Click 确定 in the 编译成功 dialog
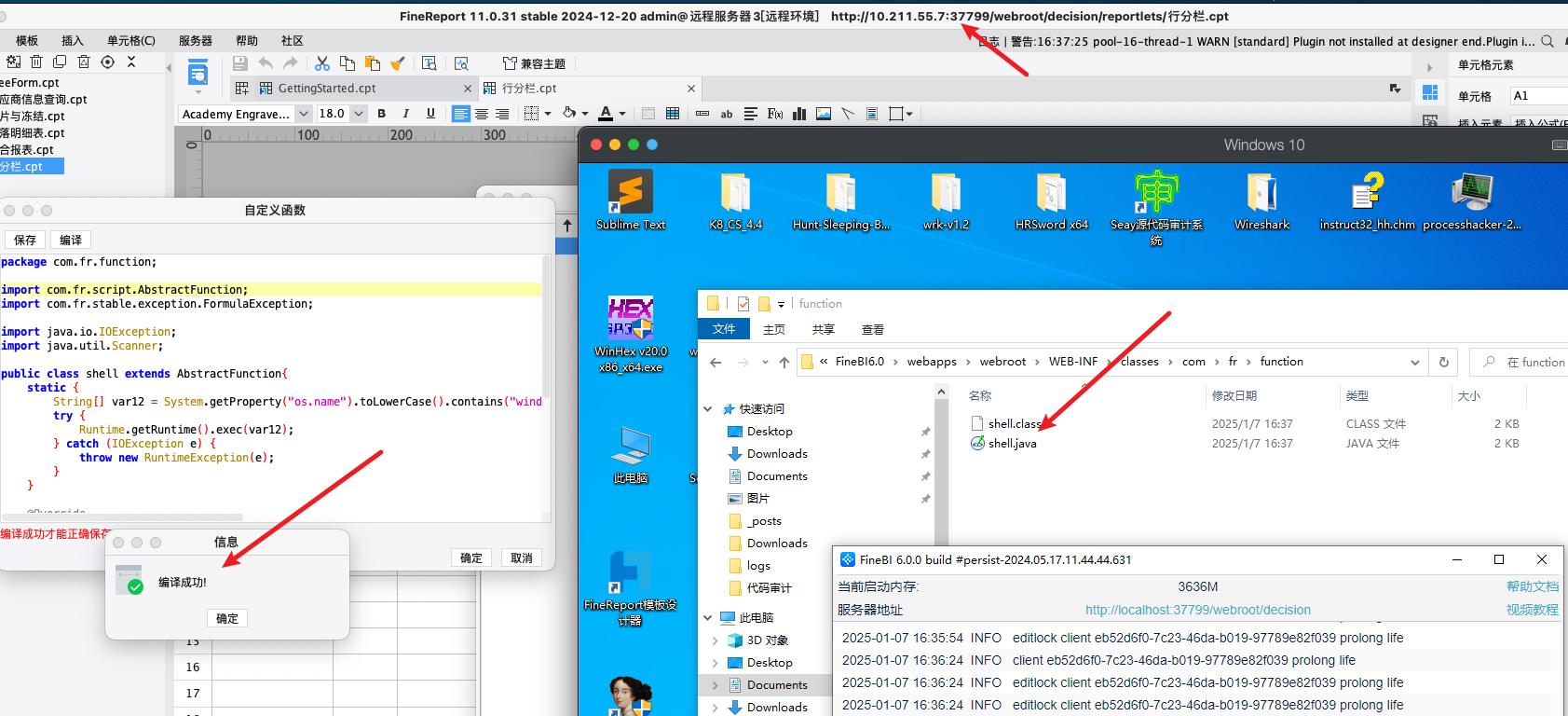The height and width of the screenshot is (716, 1568). pos(227,618)
